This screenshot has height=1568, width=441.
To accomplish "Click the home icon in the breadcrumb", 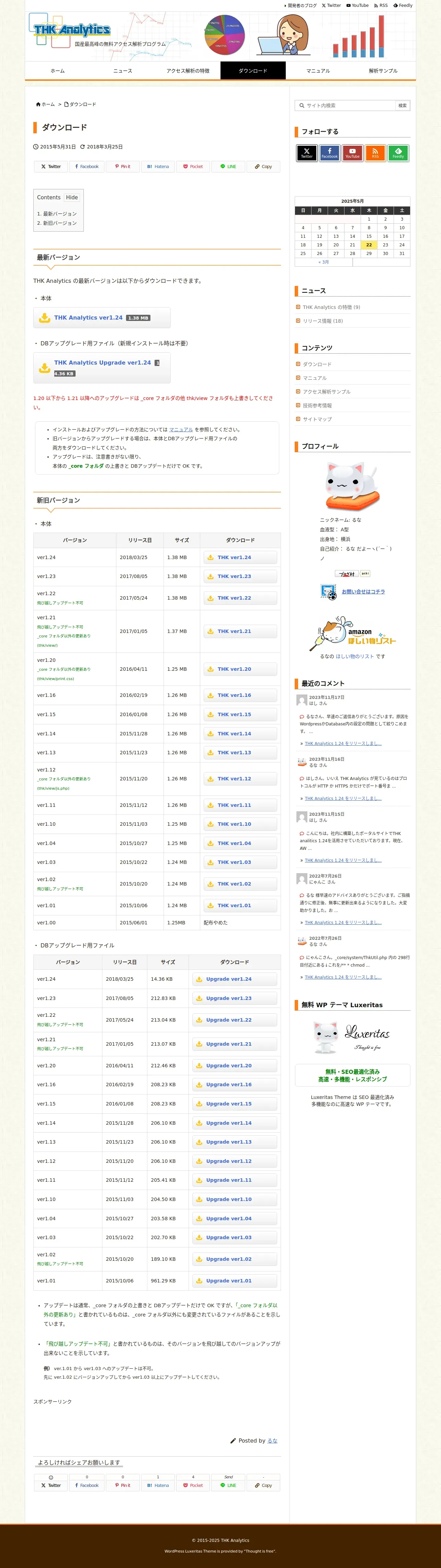I will [x=38, y=105].
